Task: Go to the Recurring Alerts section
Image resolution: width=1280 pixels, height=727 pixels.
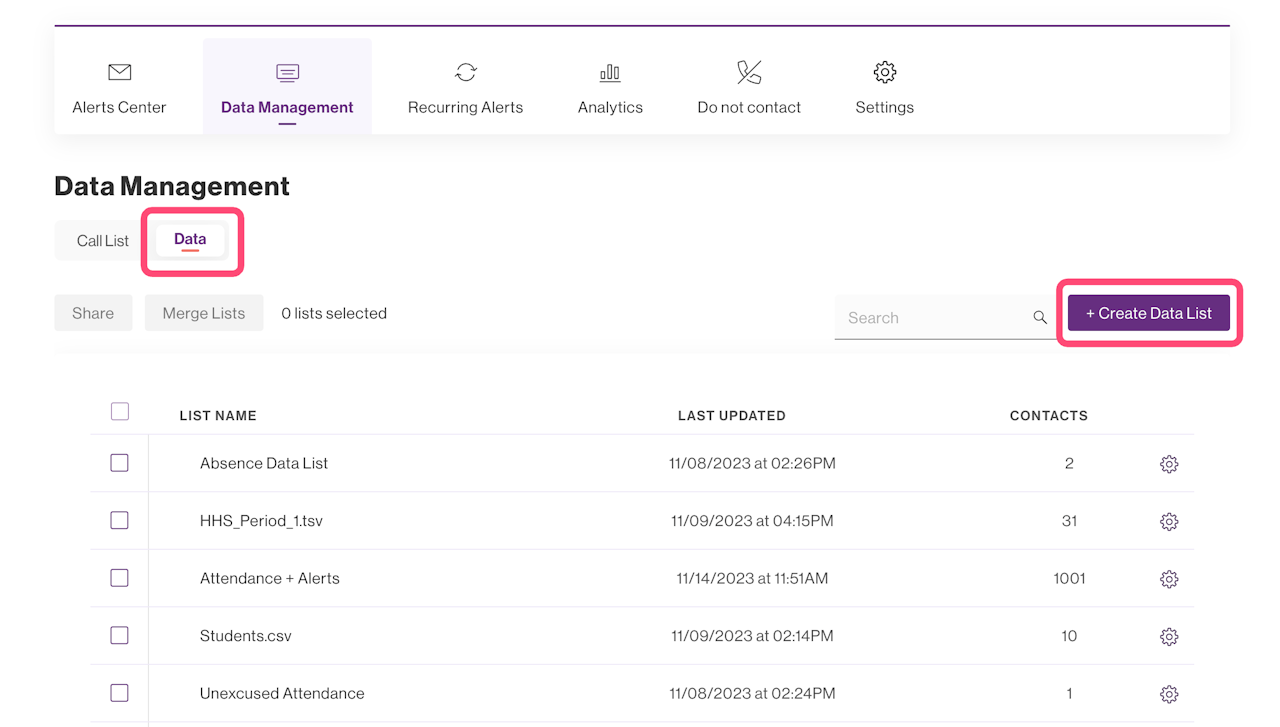Action: pos(465,88)
